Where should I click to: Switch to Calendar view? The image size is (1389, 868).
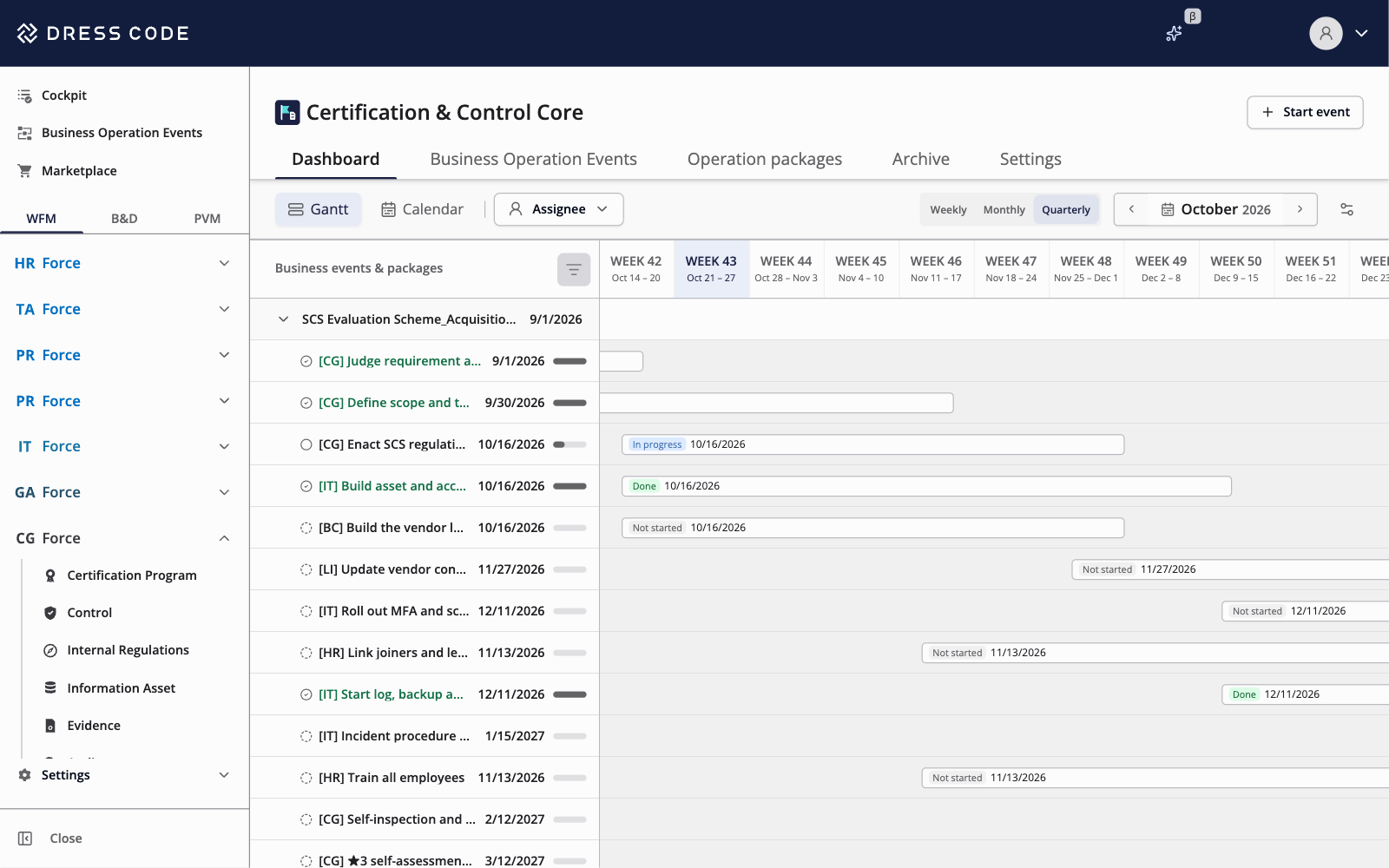(x=422, y=209)
